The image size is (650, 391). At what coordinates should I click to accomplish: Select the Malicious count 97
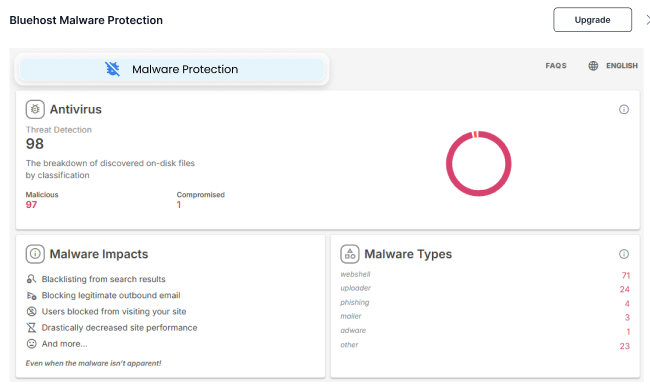coord(31,205)
